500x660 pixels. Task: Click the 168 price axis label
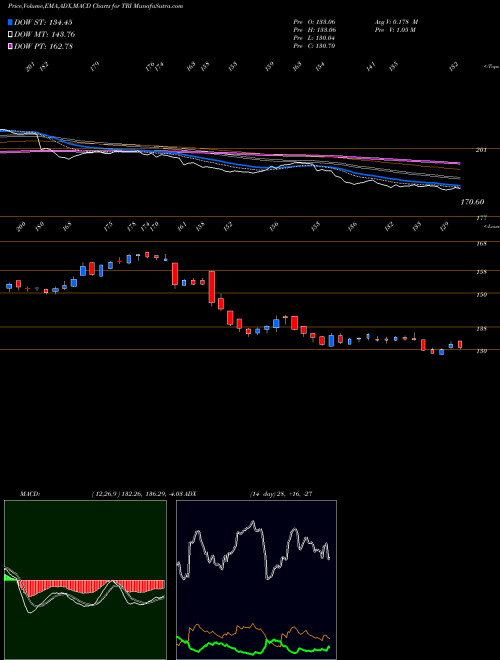(x=481, y=243)
